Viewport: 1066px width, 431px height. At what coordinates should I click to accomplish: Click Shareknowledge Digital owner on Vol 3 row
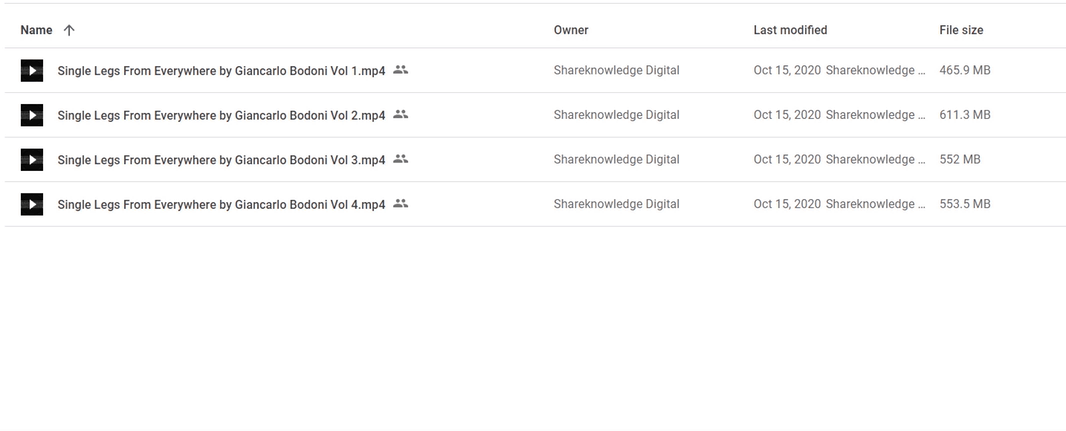(617, 159)
